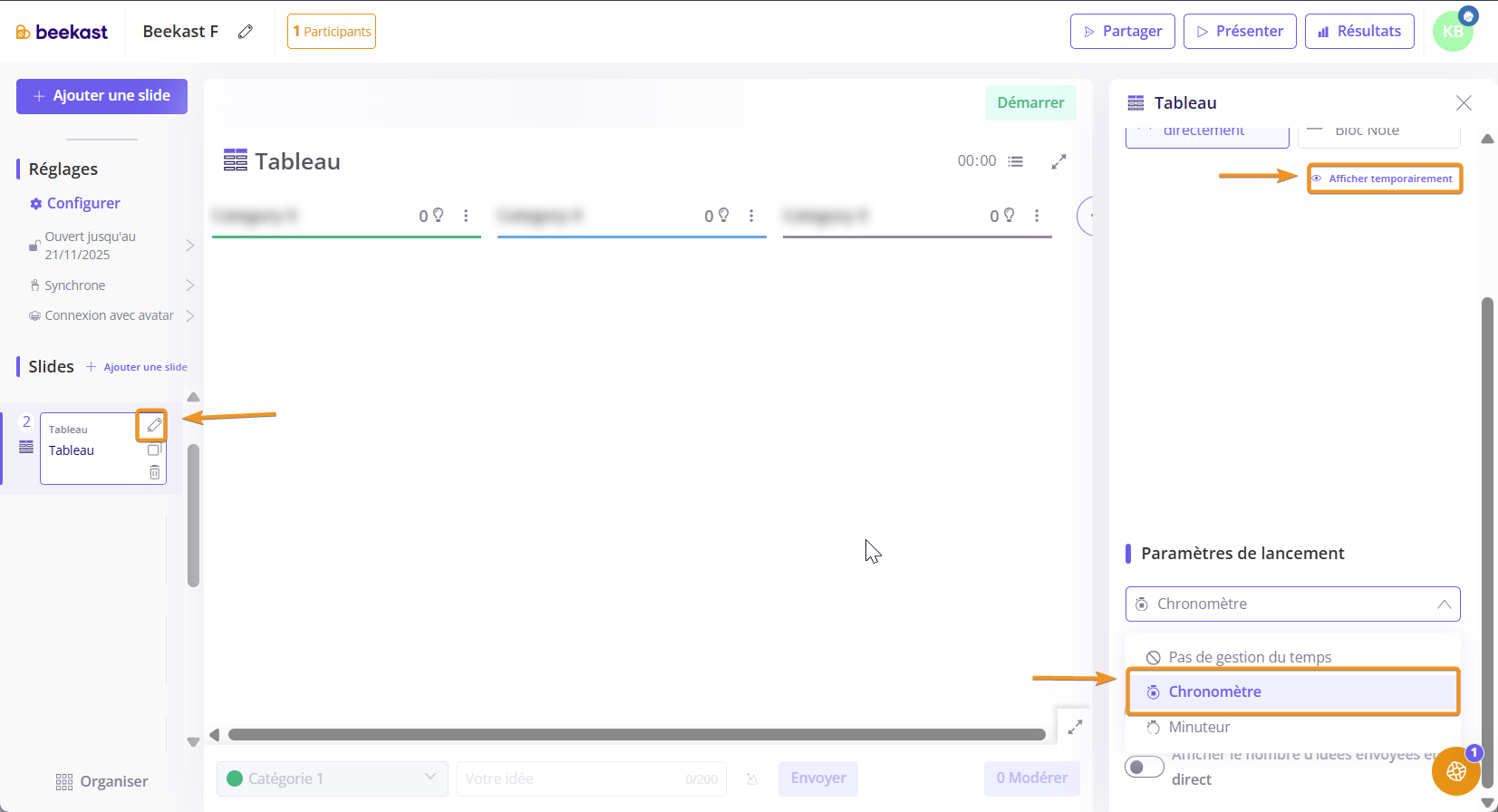Click the pencil icon beside Beekast F title
Screen dimensions: 1498x812
245,32
